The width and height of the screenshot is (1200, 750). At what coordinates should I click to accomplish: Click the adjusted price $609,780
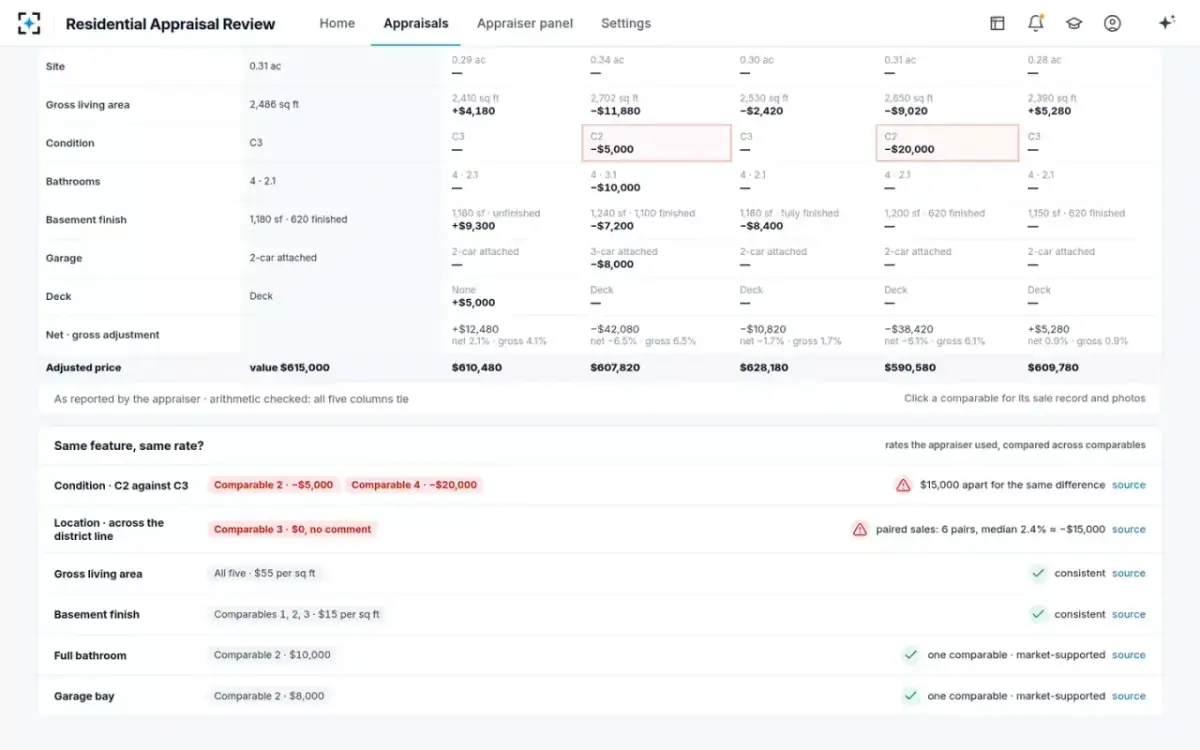[x=1053, y=368]
